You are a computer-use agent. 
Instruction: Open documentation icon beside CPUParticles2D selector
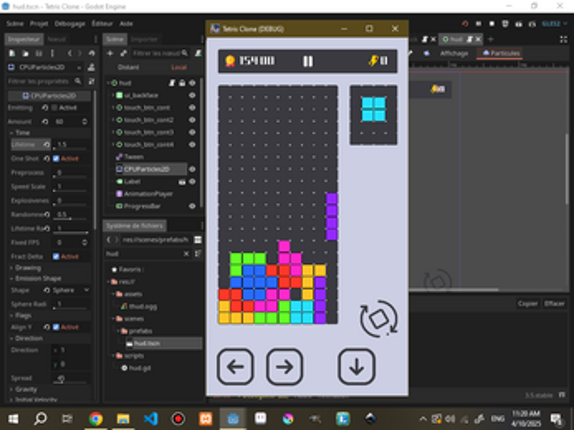[x=91, y=67]
